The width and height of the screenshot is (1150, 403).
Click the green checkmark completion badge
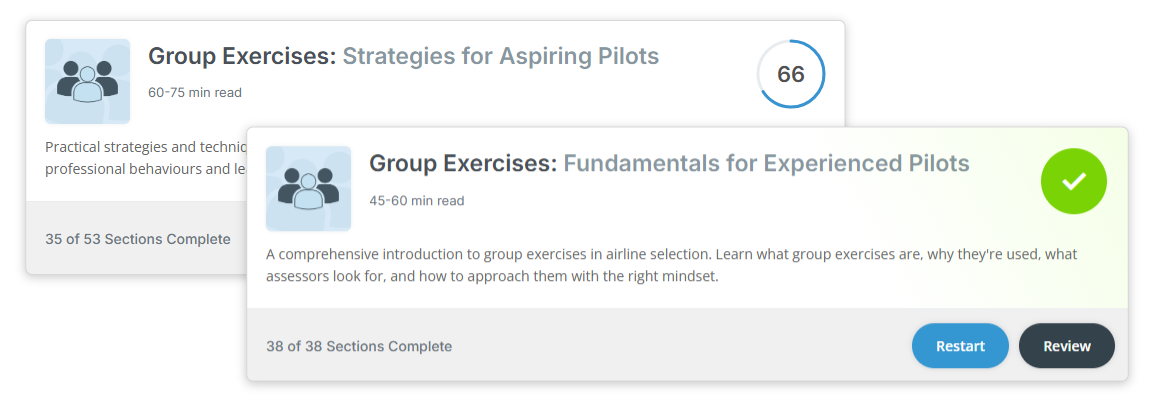pyautogui.click(x=1073, y=181)
